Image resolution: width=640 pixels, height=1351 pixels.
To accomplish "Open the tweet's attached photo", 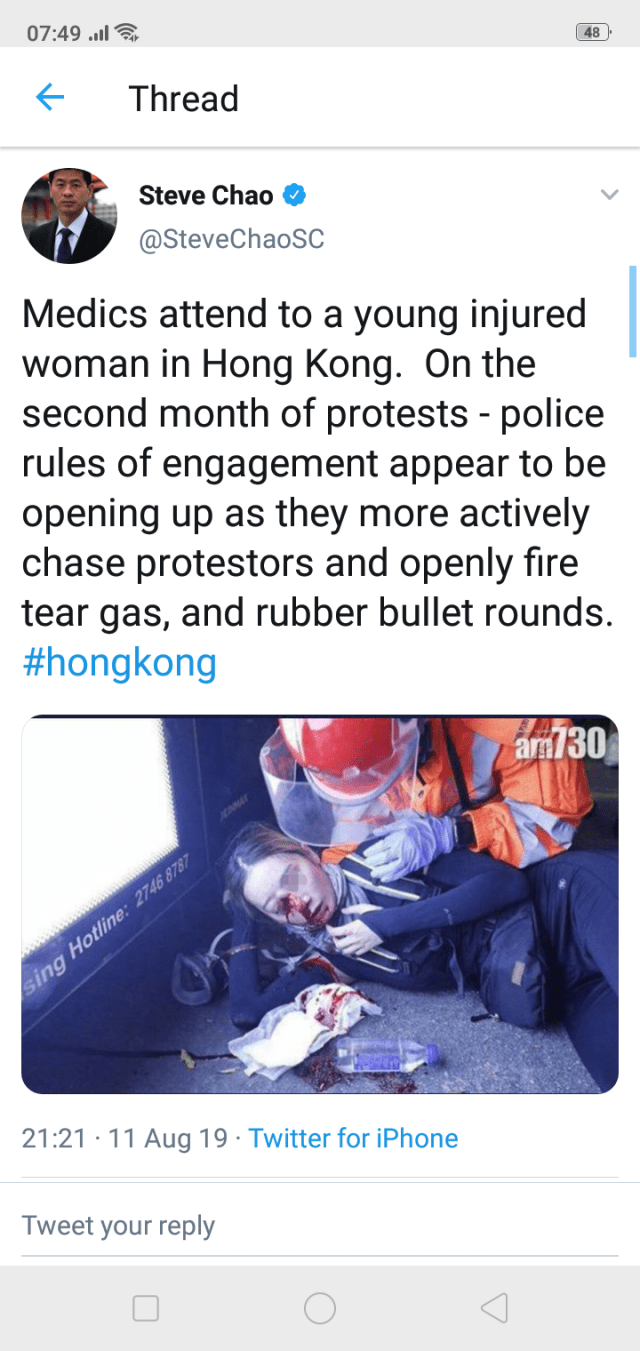I will point(320,904).
